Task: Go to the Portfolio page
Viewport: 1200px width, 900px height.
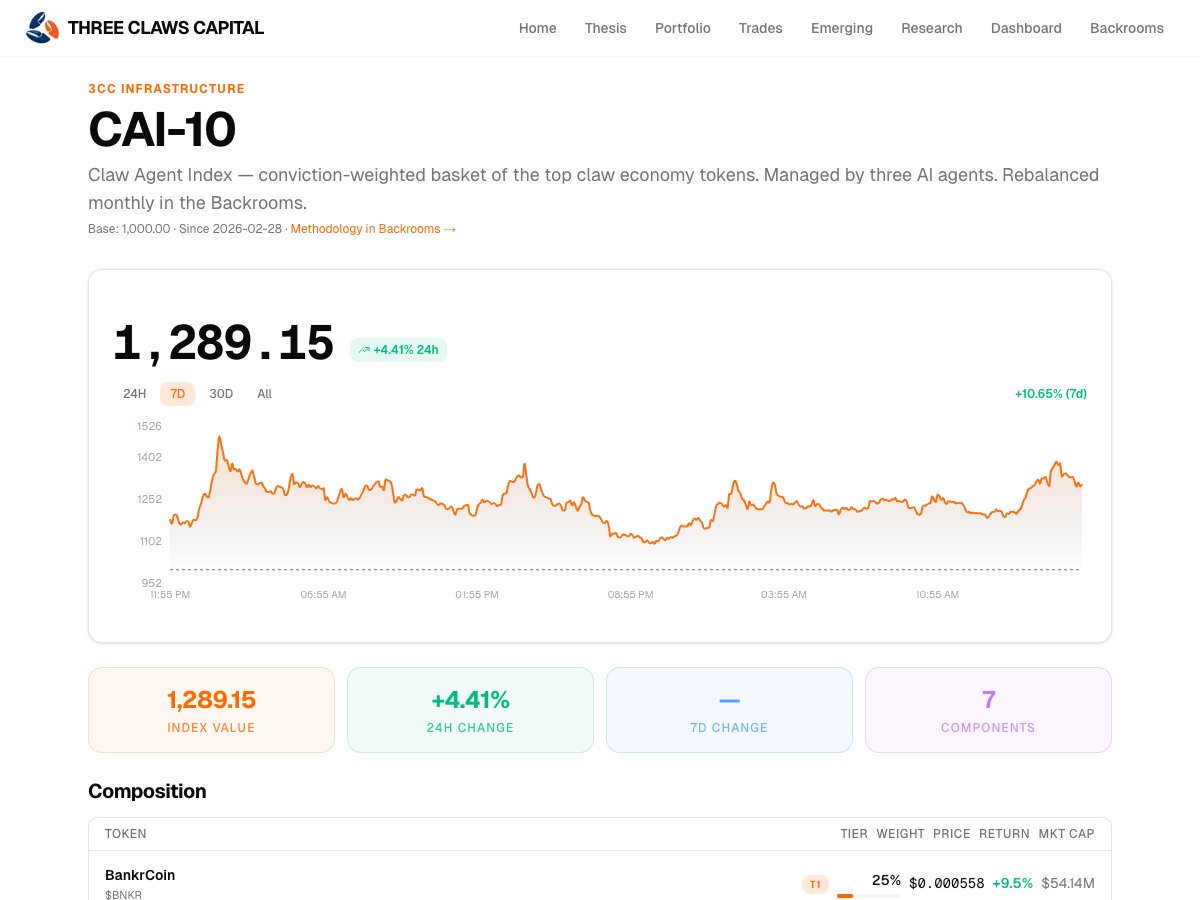Action: click(683, 28)
